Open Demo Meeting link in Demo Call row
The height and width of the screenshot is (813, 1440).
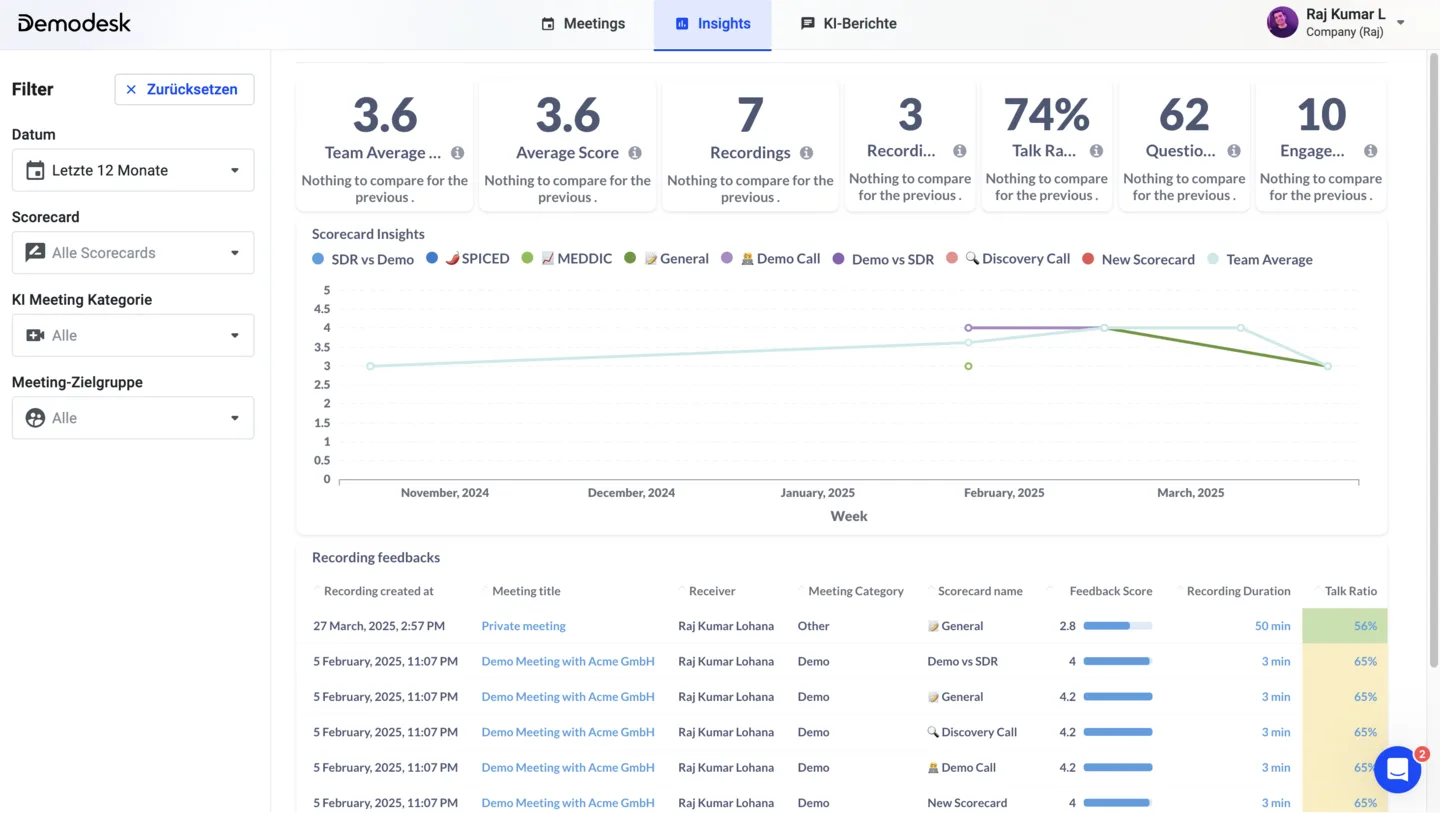[x=568, y=767]
